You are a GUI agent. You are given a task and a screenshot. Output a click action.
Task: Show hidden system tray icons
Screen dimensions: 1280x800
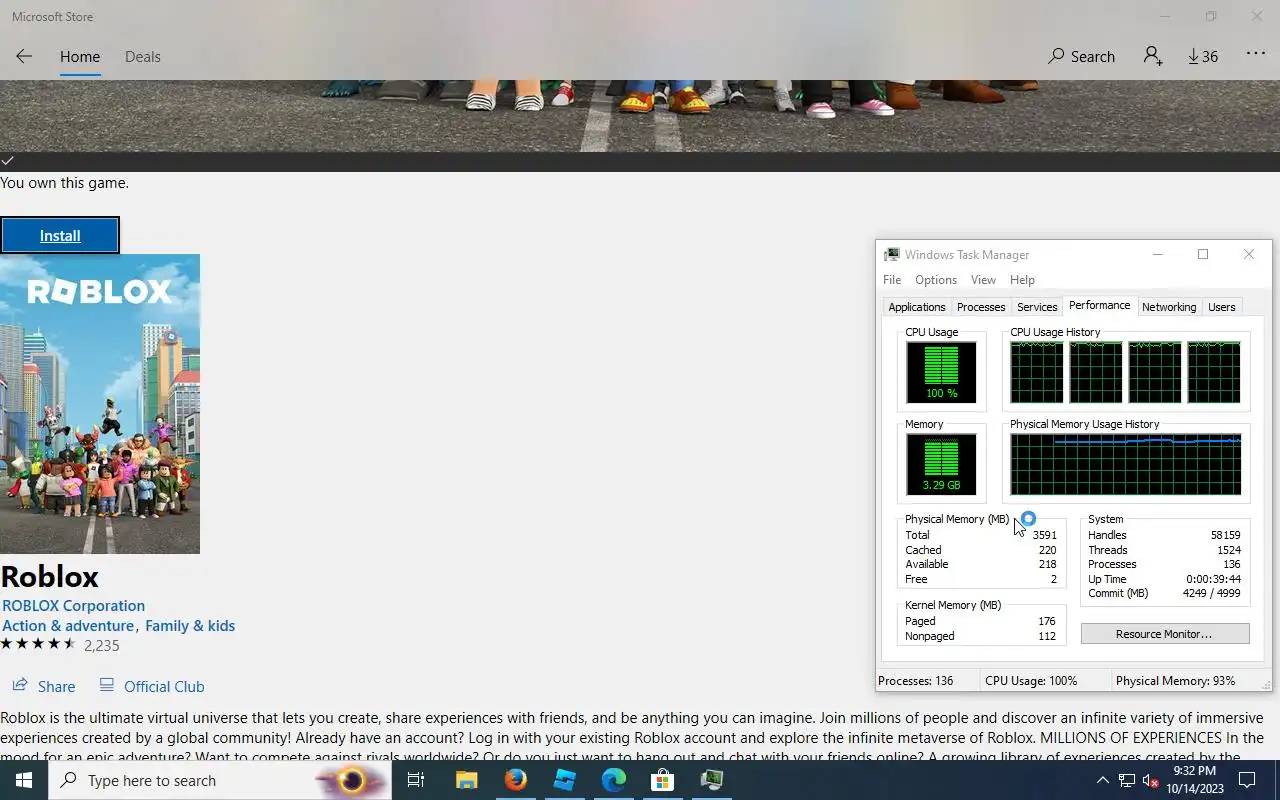point(1102,780)
